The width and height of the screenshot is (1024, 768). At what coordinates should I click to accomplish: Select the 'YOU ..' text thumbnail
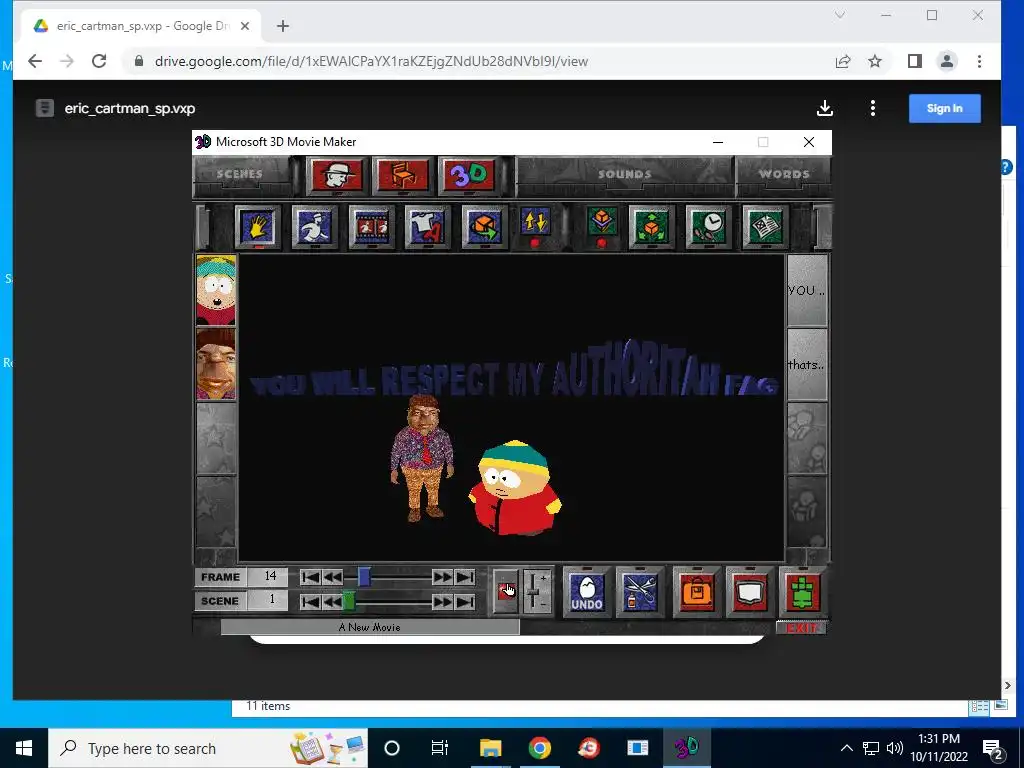[x=807, y=290]
